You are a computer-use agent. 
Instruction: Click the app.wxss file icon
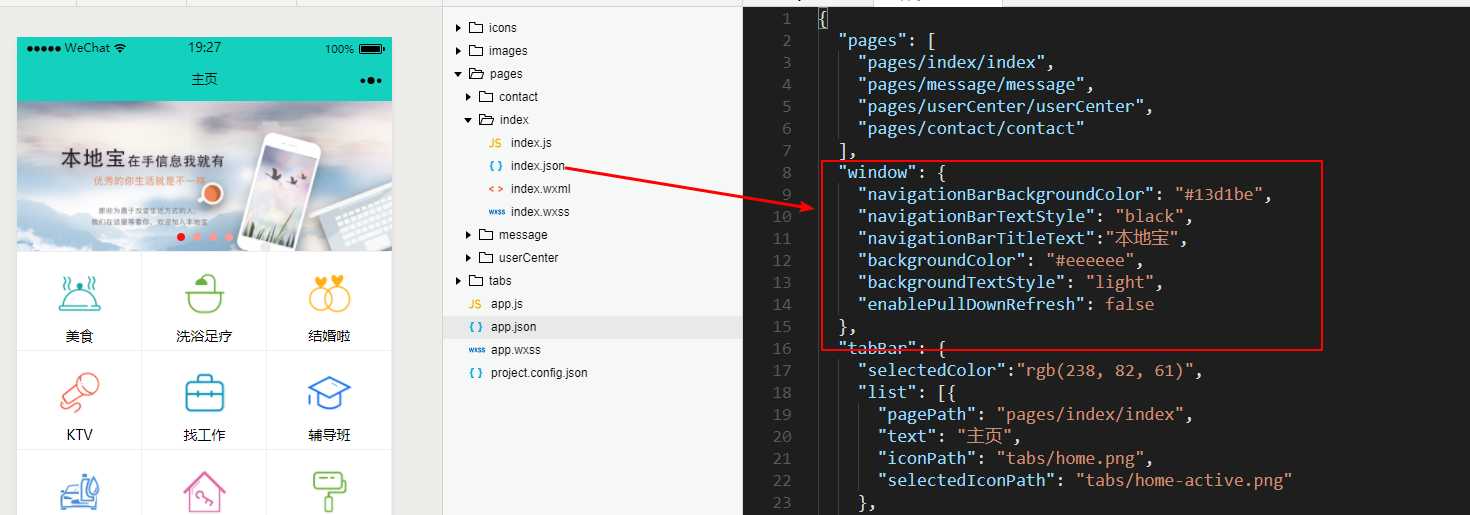(x=475, y=350)
